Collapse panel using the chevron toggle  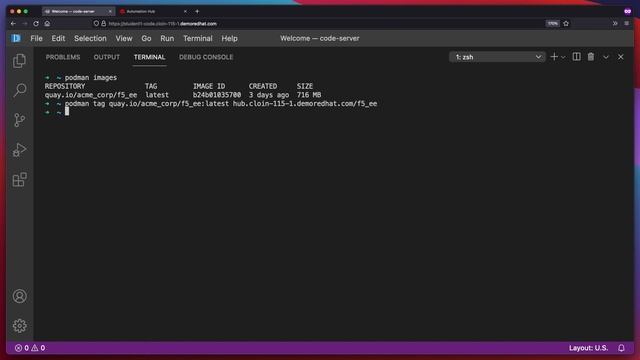(606, 57)
